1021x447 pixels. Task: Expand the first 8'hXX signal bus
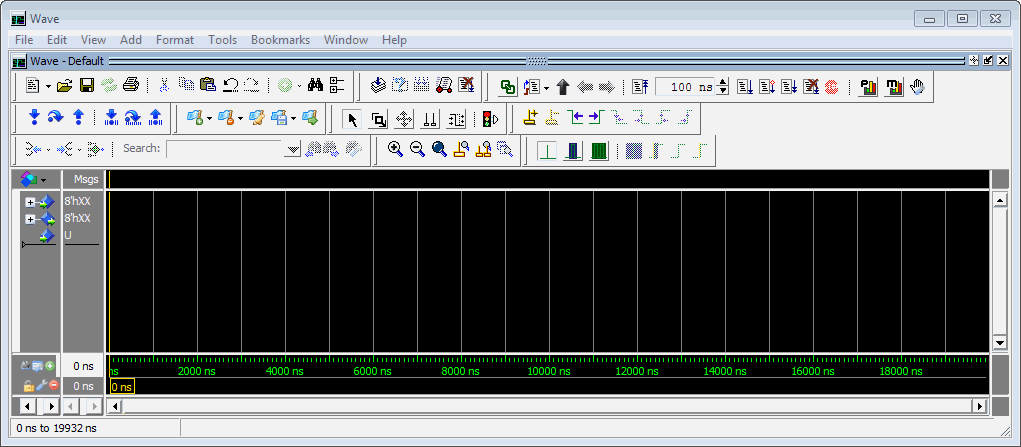[x=29, y=202]
